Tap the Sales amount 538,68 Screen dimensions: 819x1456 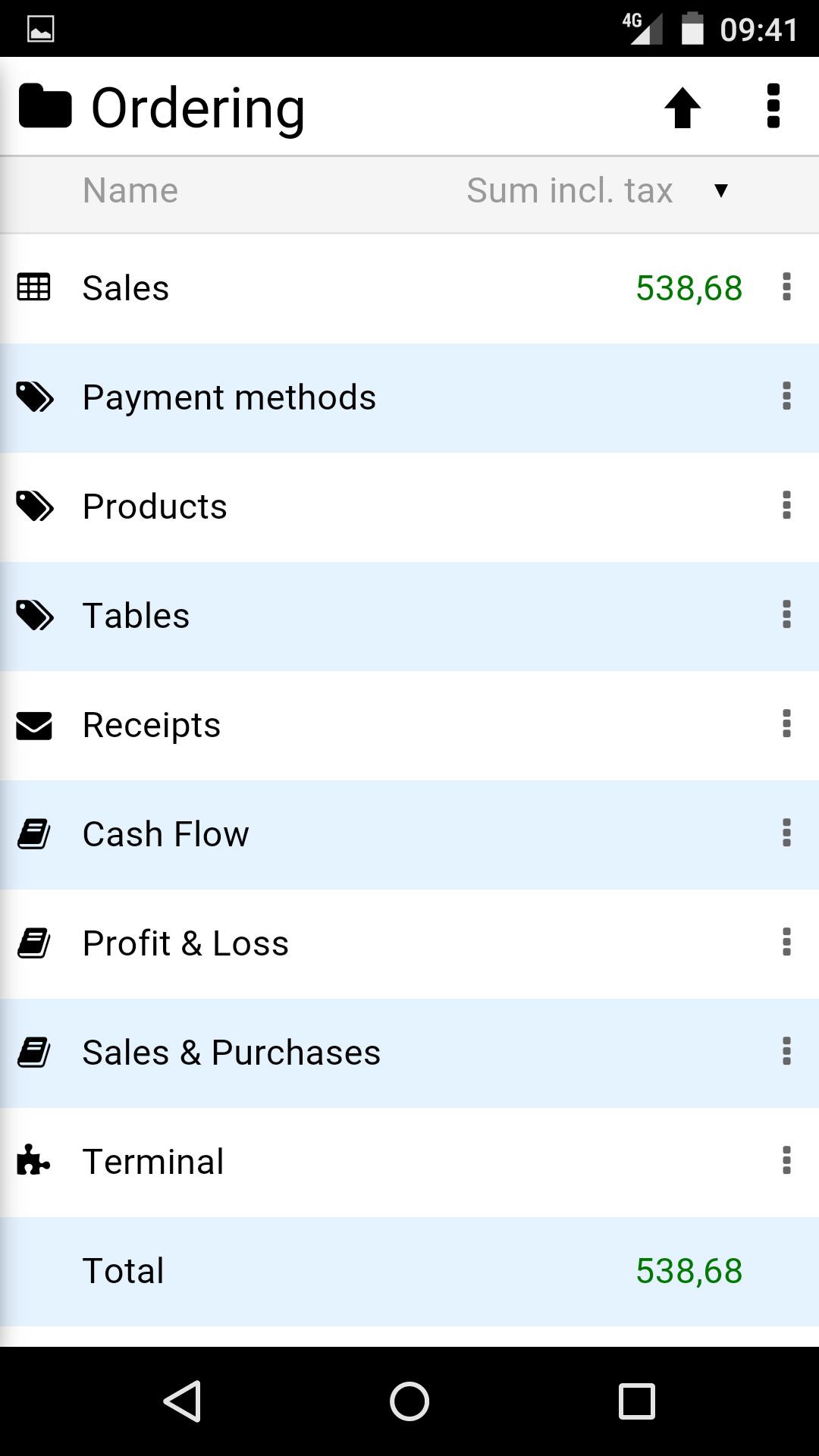(x=689, y=288)
